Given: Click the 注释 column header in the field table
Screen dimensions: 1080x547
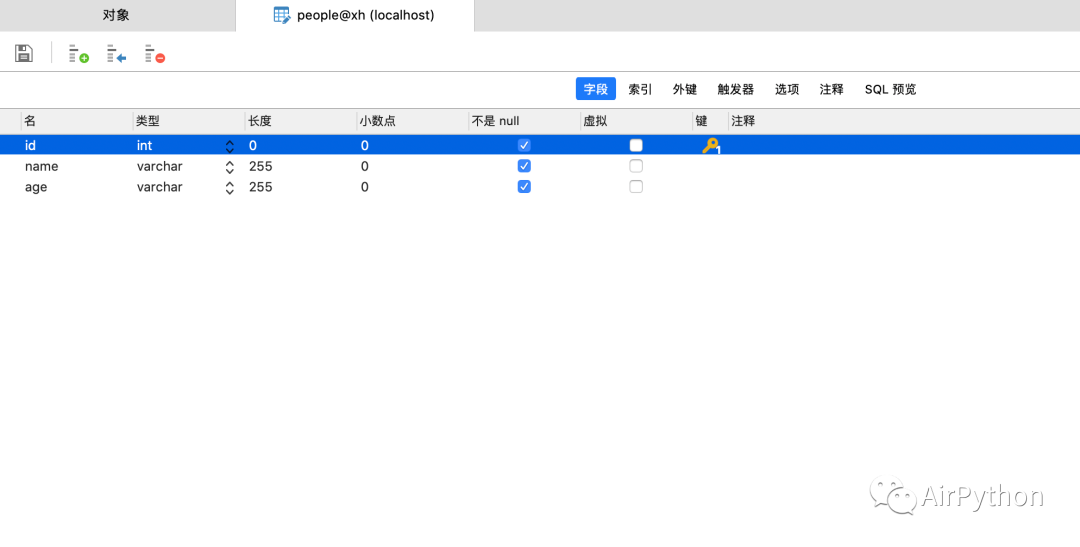Looking at the screenshot, I should pyautogui.click(x=904, y=121).
